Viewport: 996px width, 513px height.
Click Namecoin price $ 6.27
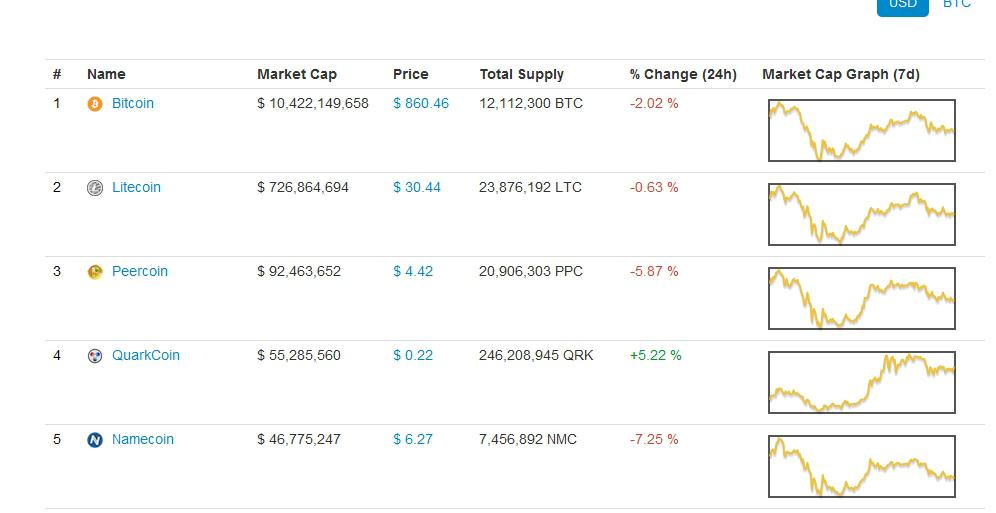coord(413,439)
